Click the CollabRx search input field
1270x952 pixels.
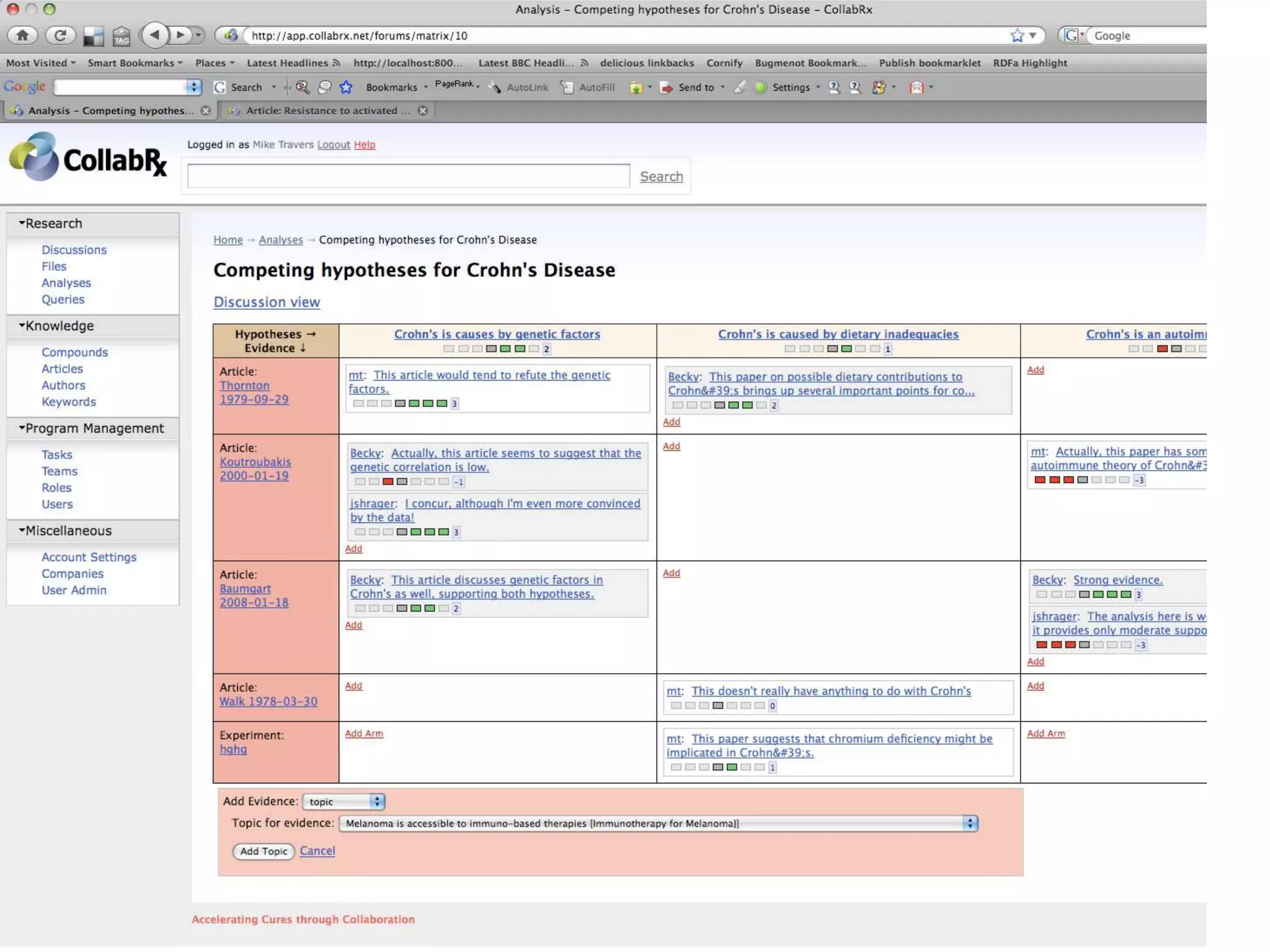[408, 176]
